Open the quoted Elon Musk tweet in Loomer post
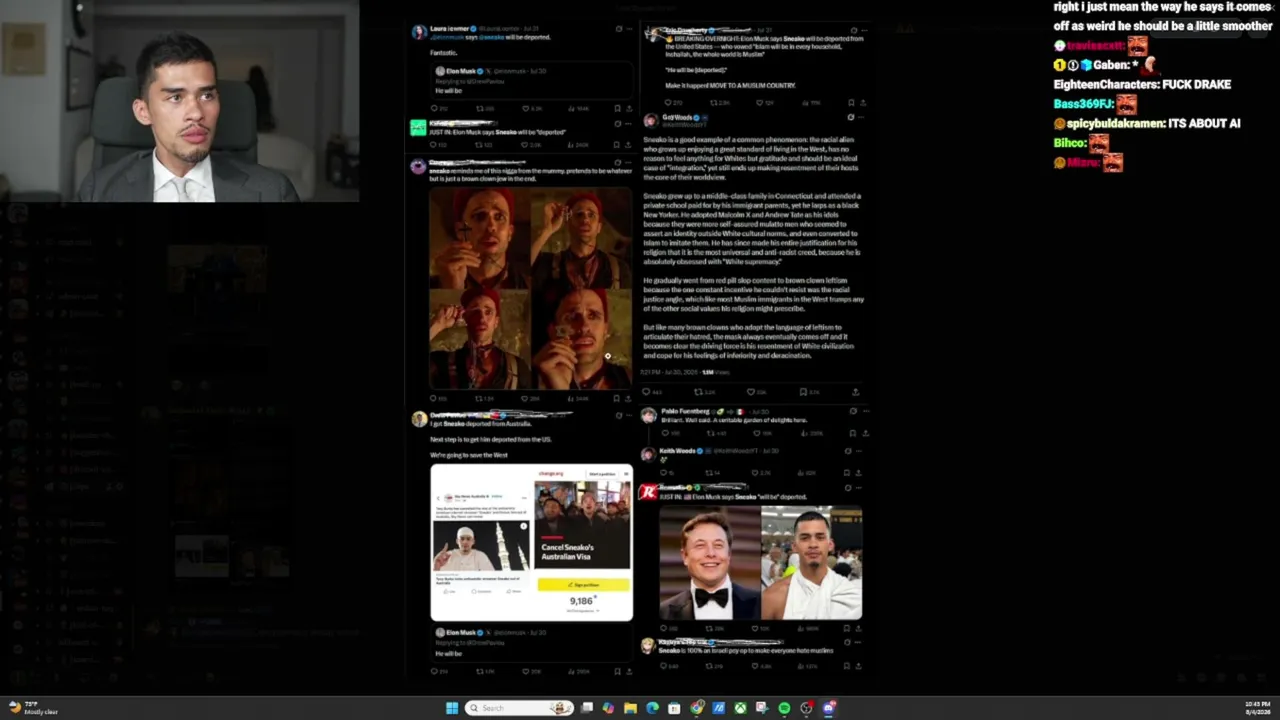 point(532,82)
